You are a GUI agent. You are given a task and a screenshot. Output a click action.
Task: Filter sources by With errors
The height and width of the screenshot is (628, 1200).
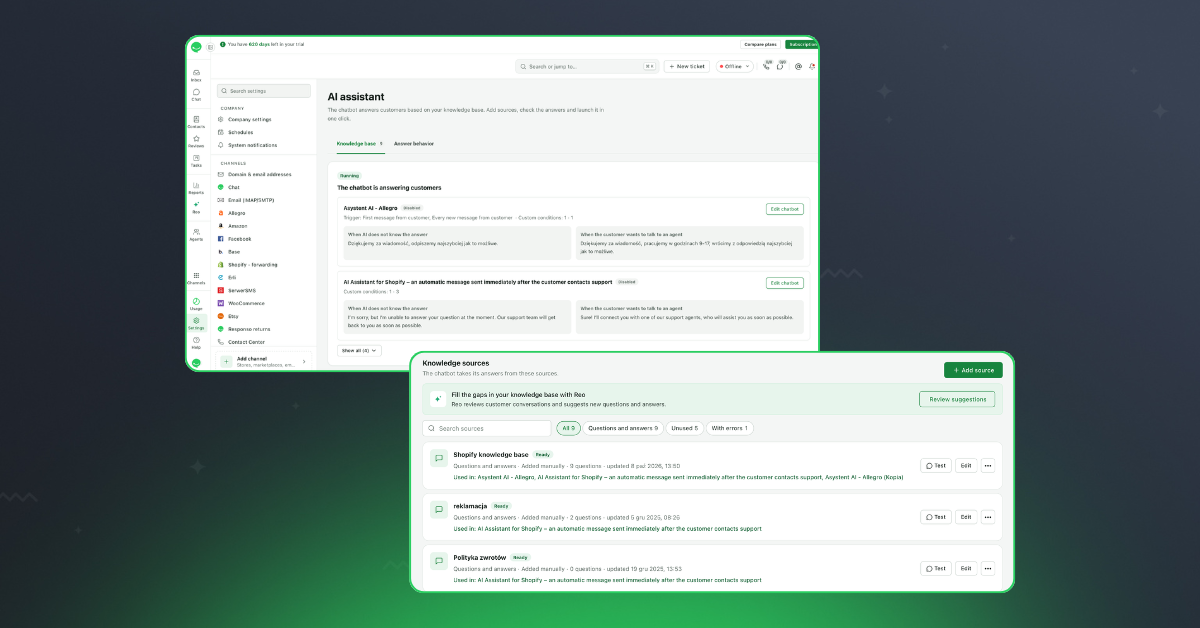point(730,428)
